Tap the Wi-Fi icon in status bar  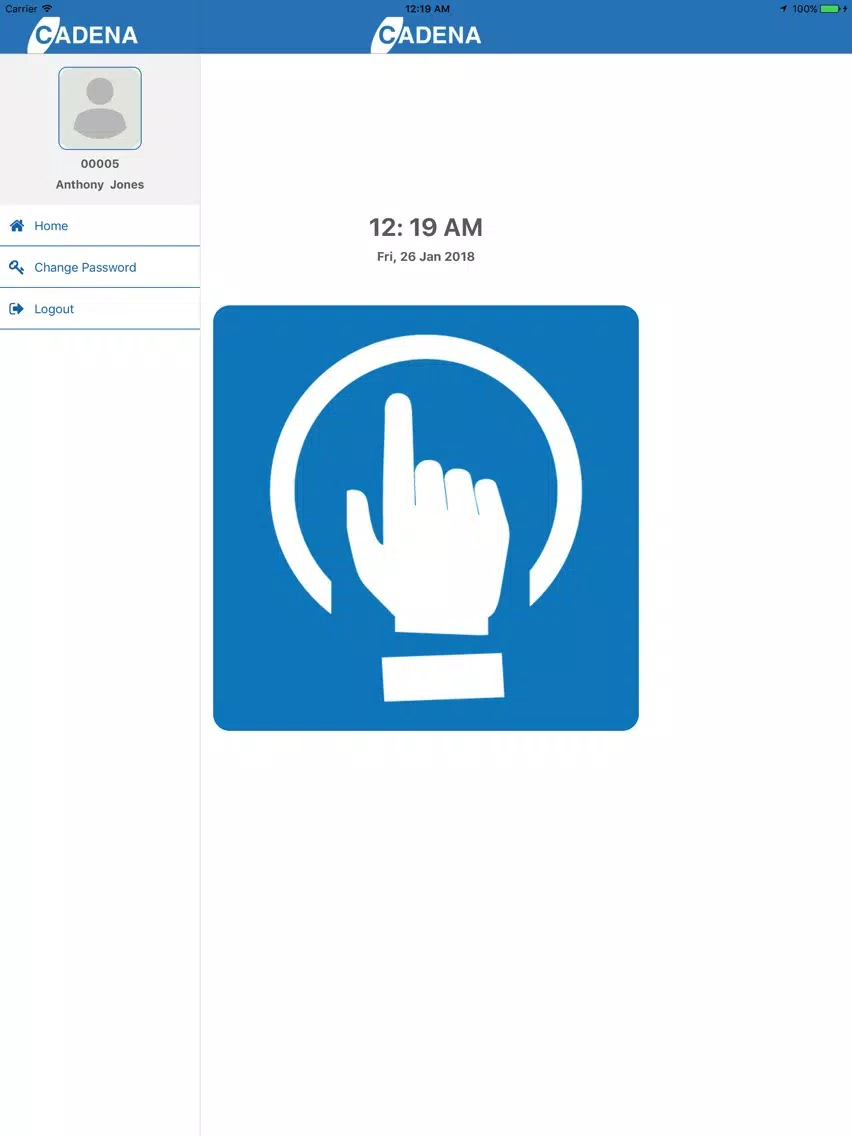(x=47, y=9)
